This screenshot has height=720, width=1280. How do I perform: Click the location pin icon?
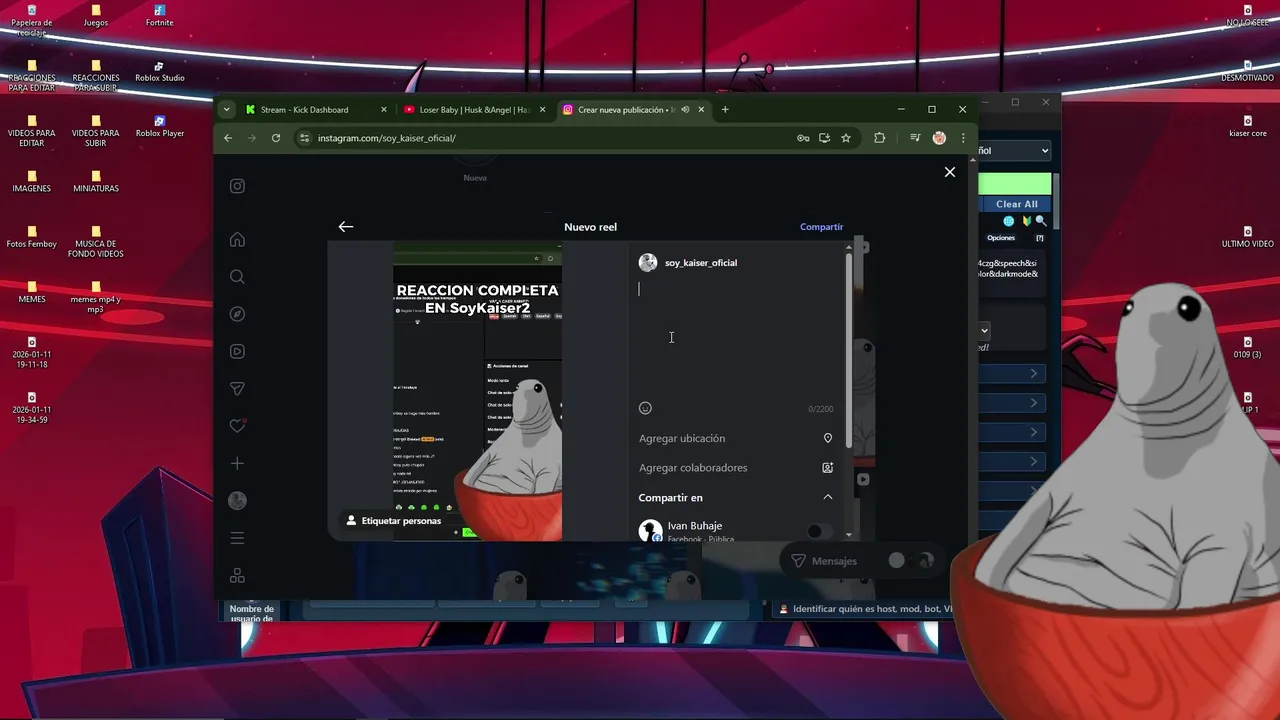[827, 438]
